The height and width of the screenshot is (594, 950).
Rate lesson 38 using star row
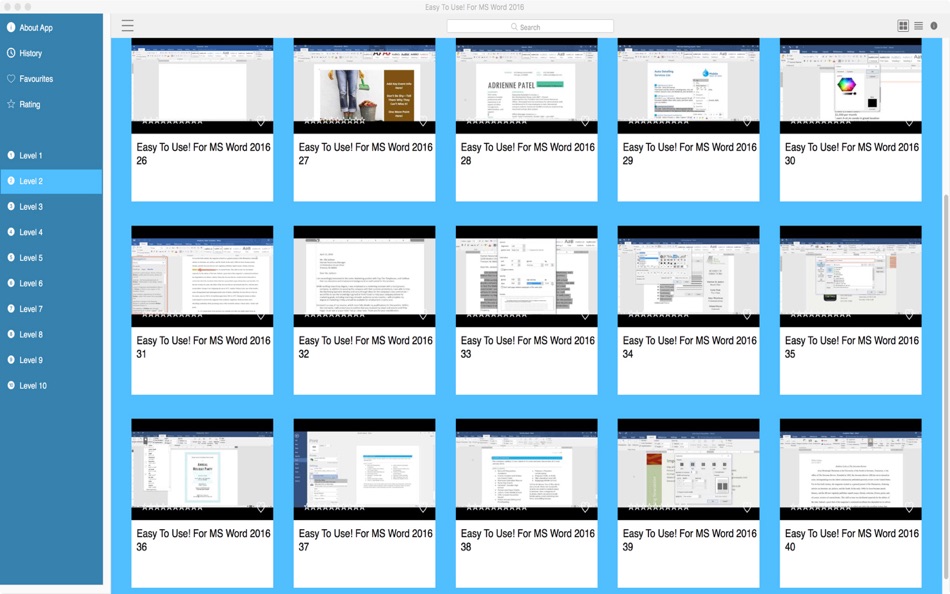[496, 508]
